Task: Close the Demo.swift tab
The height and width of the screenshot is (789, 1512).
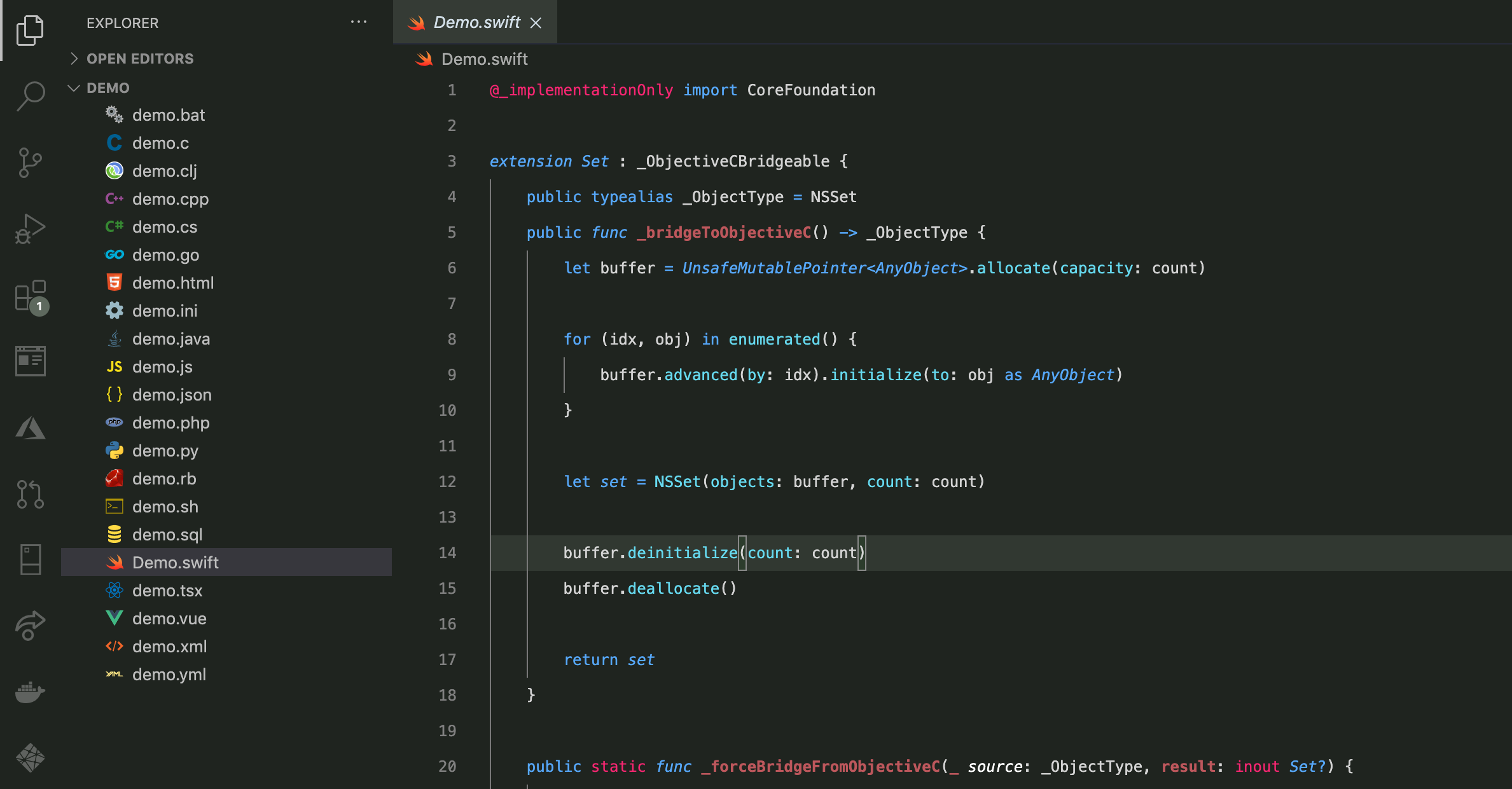Action: pos(536,23)
